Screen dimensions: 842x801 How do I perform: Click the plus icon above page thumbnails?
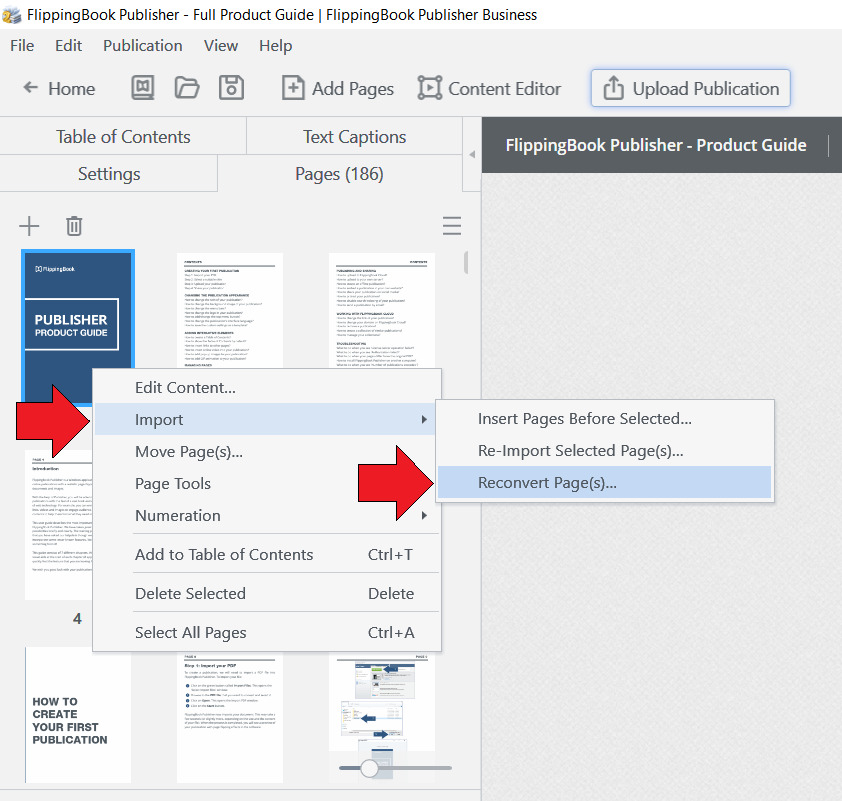click(x=29, y=226)
